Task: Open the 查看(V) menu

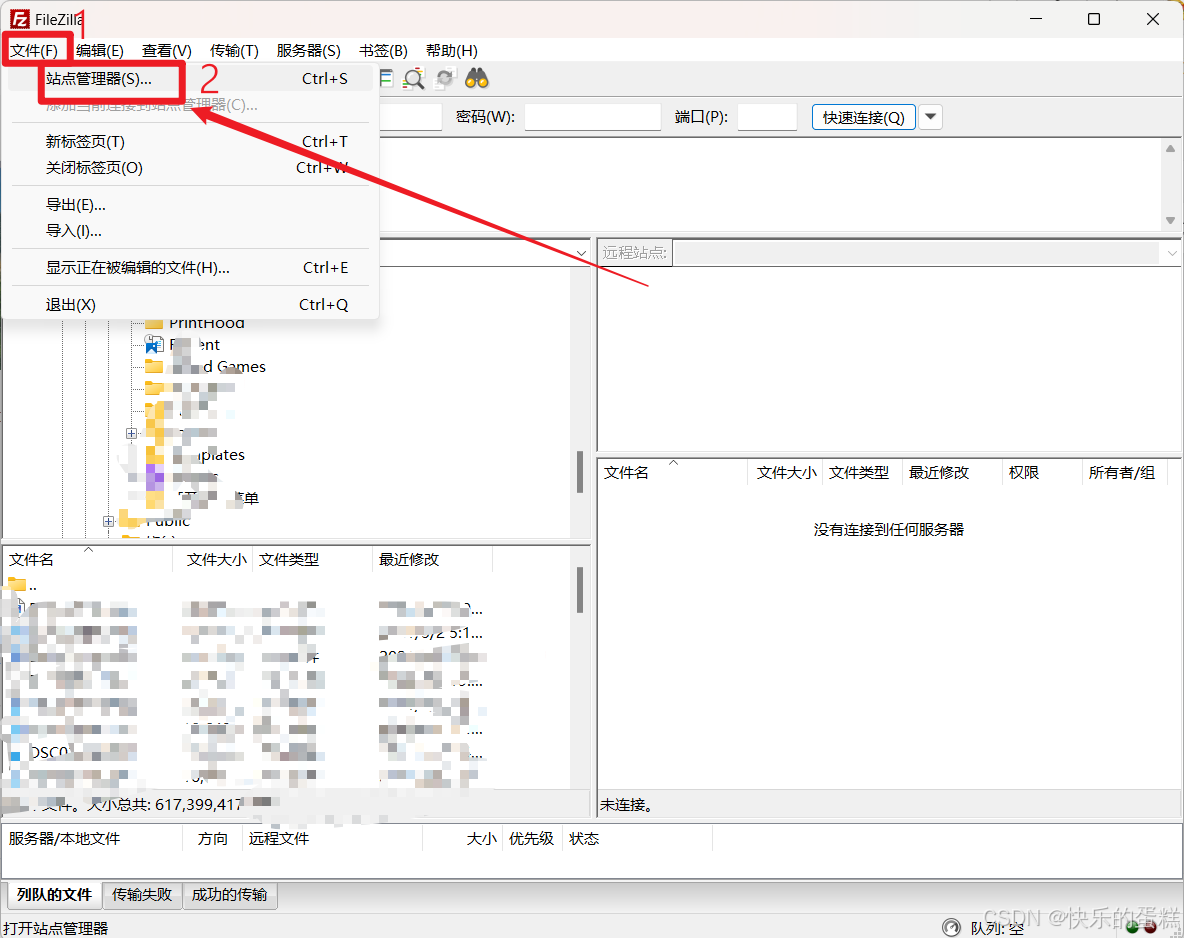Action: (167, 51)
